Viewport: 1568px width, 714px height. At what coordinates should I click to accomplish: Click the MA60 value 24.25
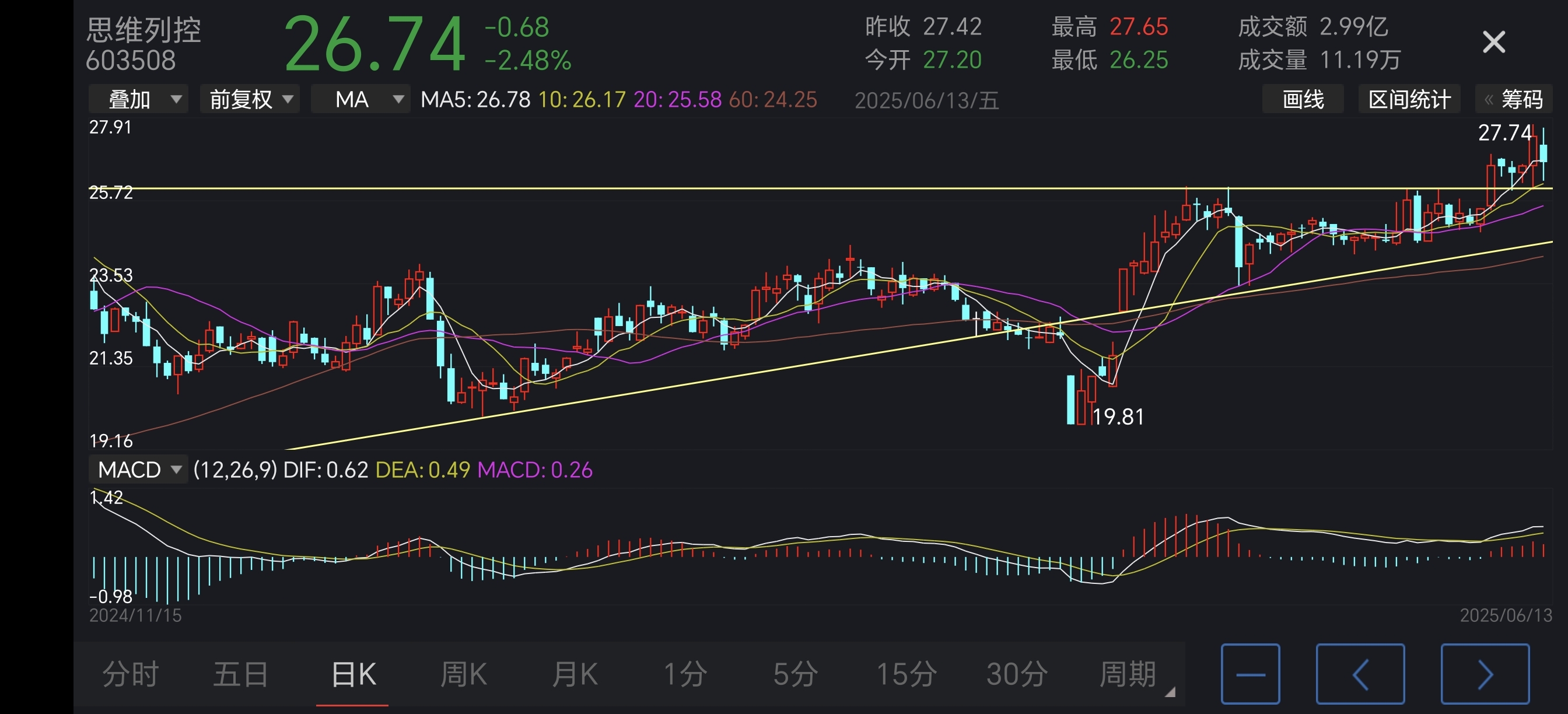(x=773, y=100)
